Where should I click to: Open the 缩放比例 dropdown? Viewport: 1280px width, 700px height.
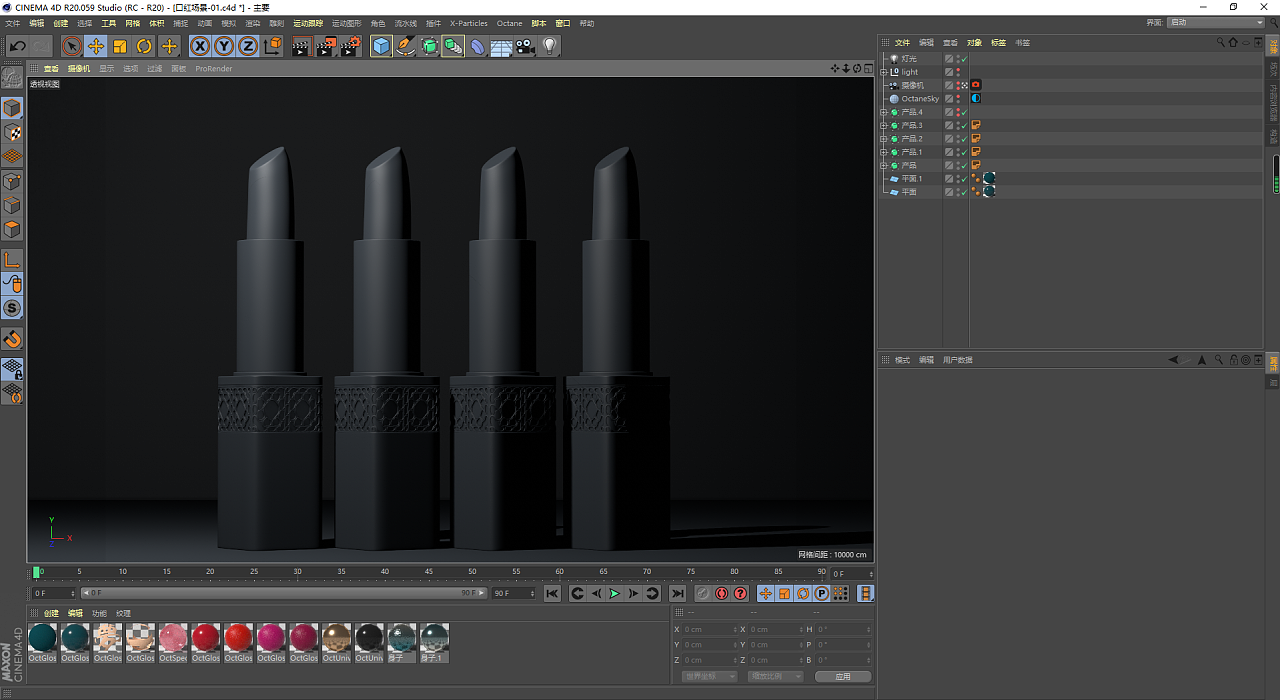pos(776,677)
